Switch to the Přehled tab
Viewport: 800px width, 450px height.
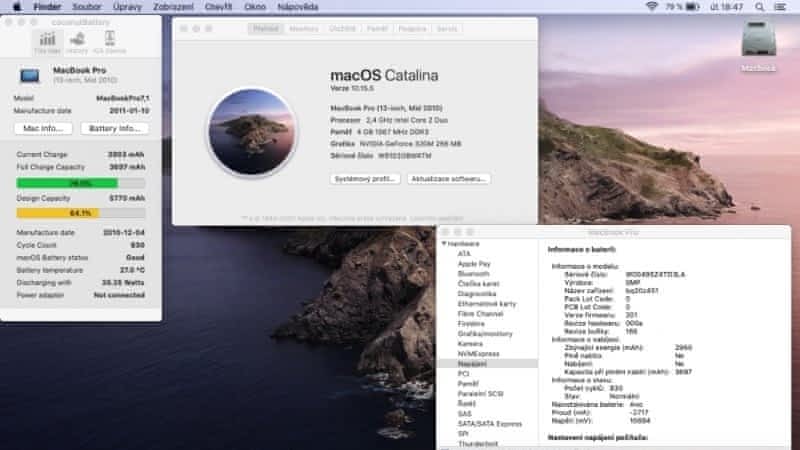click(266, 29)
